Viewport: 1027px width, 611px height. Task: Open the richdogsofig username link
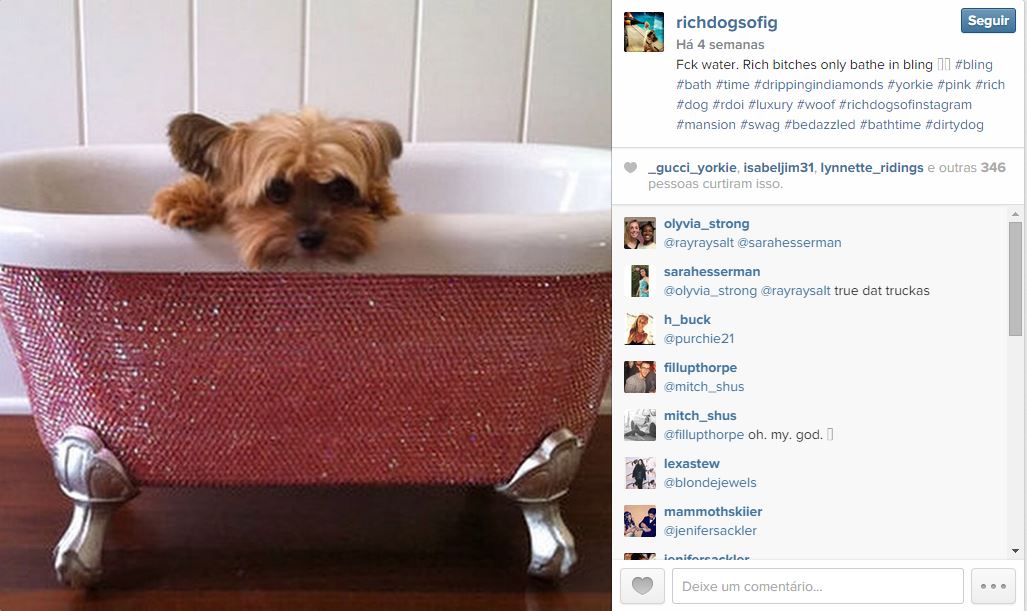pos(726,22)
